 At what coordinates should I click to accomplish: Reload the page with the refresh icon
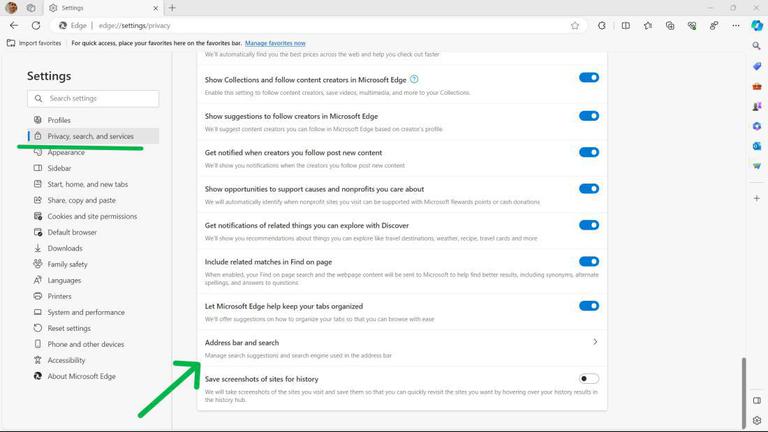pos(36,25)
